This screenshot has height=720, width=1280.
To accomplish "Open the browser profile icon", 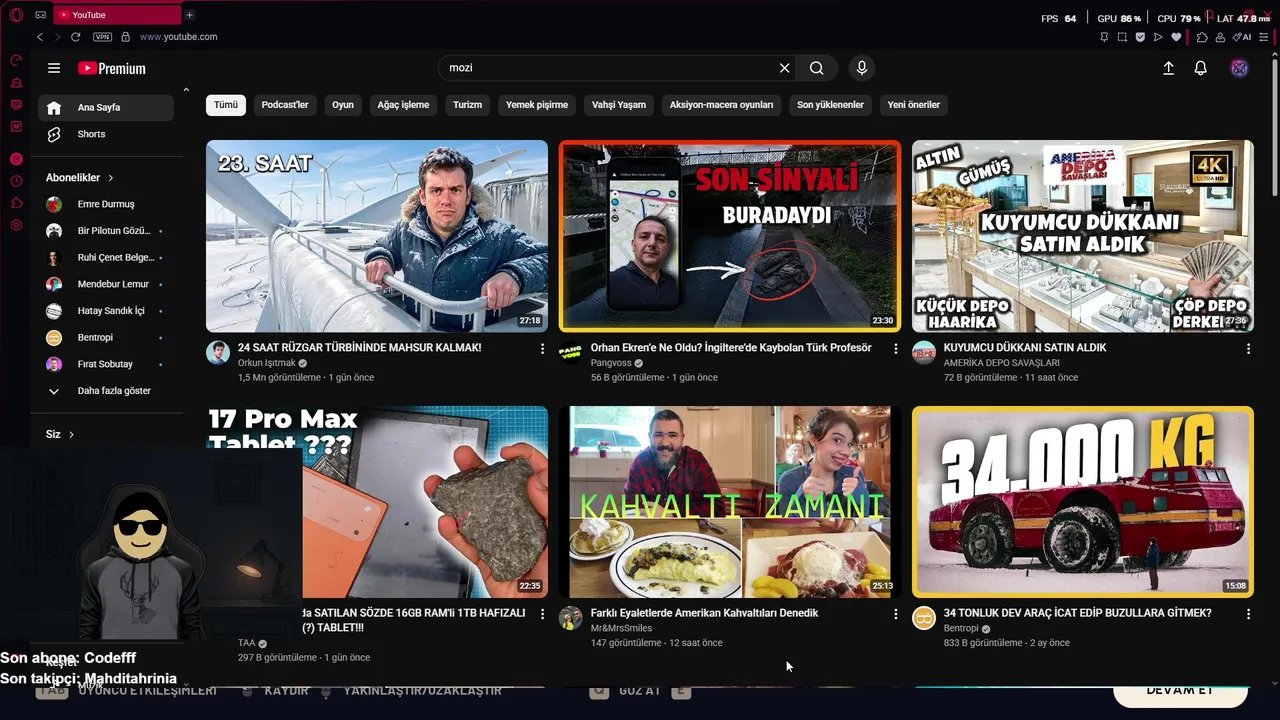I will point(1220,37).
